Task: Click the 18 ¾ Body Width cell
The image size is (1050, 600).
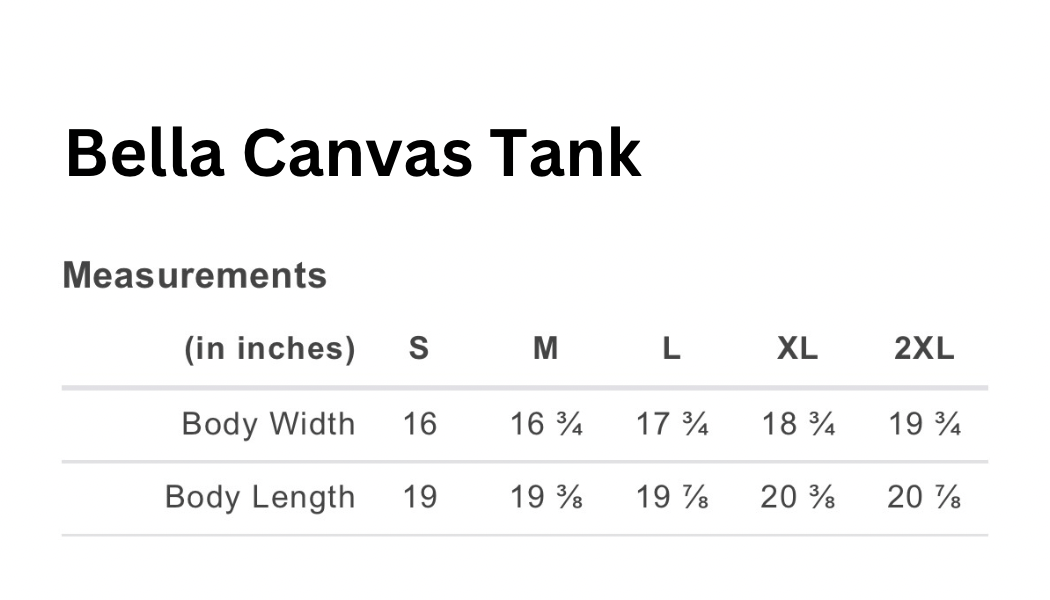Action: (798, 424)
